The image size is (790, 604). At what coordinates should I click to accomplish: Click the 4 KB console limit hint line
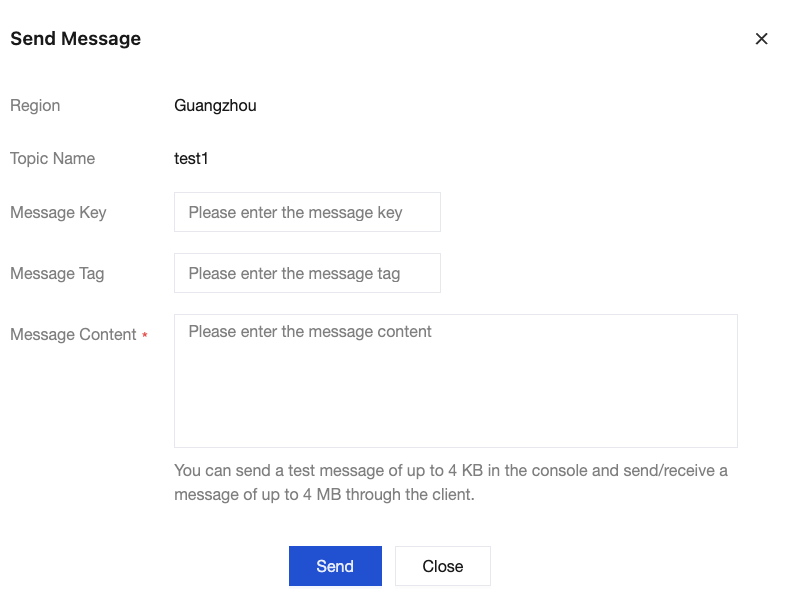pyautogui.click(x=450, y=470)
